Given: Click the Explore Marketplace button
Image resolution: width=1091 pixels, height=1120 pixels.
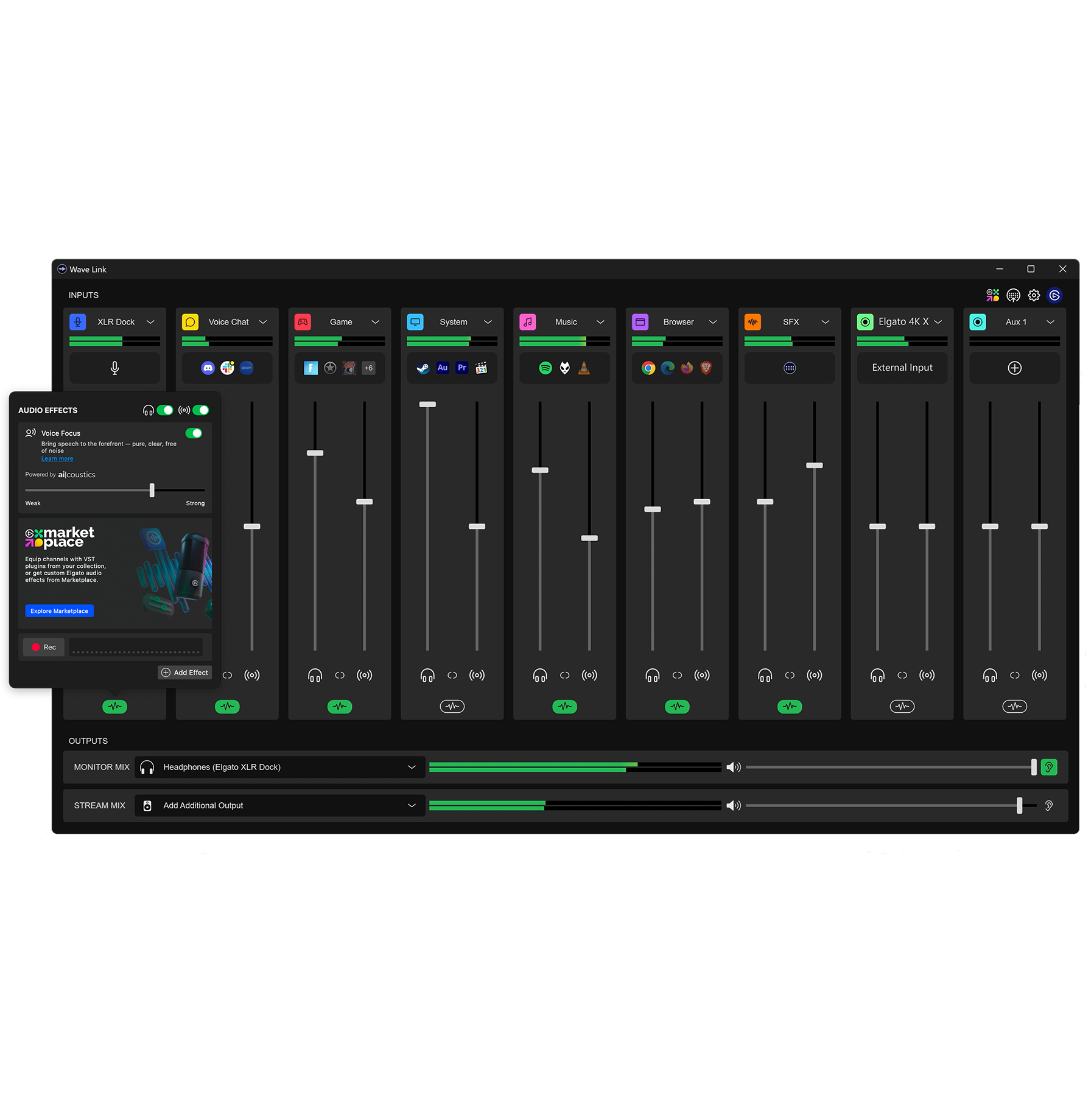Looking at the screenshot, I should tap(60, 611).
